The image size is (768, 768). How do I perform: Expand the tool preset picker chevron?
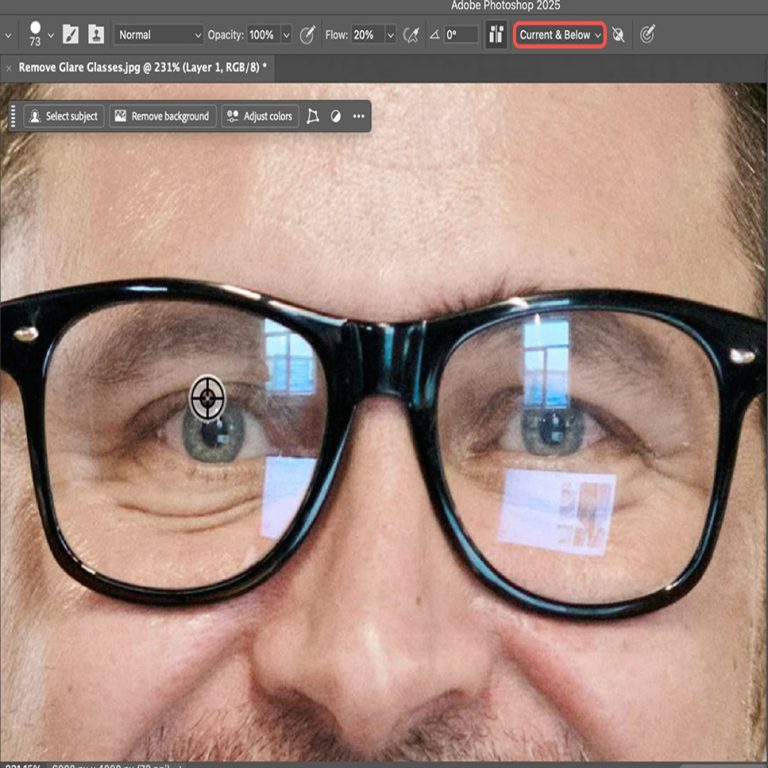coord(8,35)
